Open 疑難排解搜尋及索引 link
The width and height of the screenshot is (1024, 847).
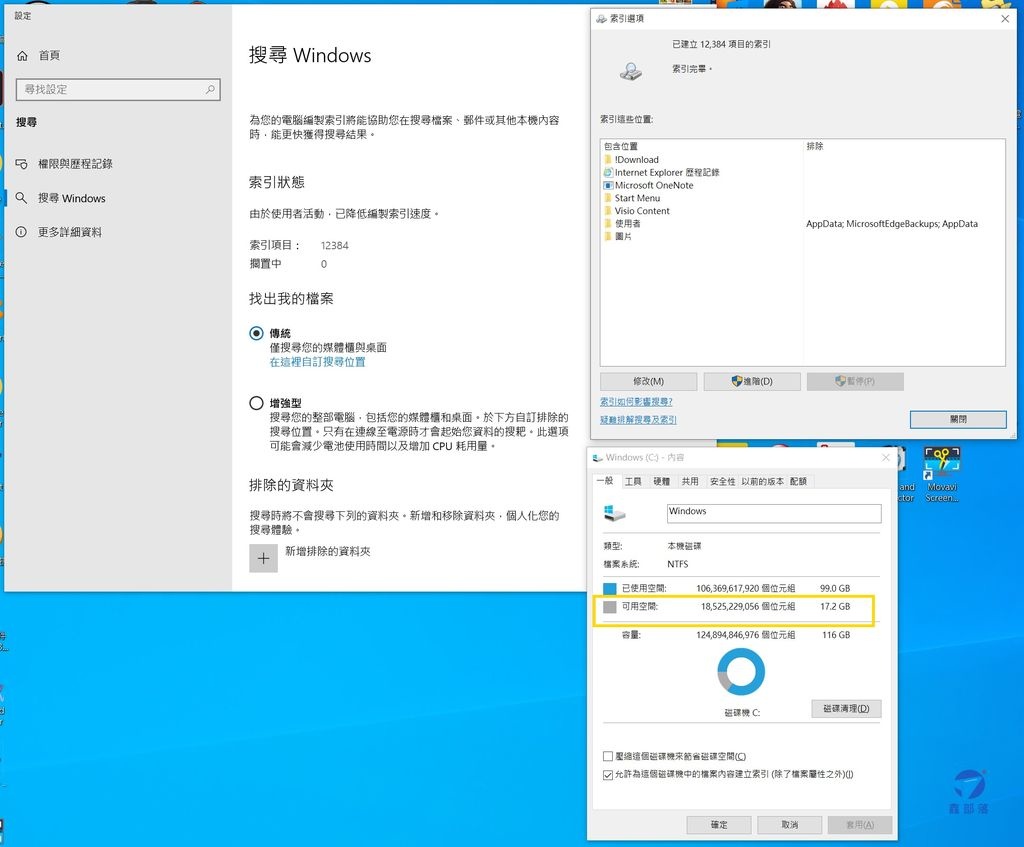pyautogui.click(x=638, y=420)
